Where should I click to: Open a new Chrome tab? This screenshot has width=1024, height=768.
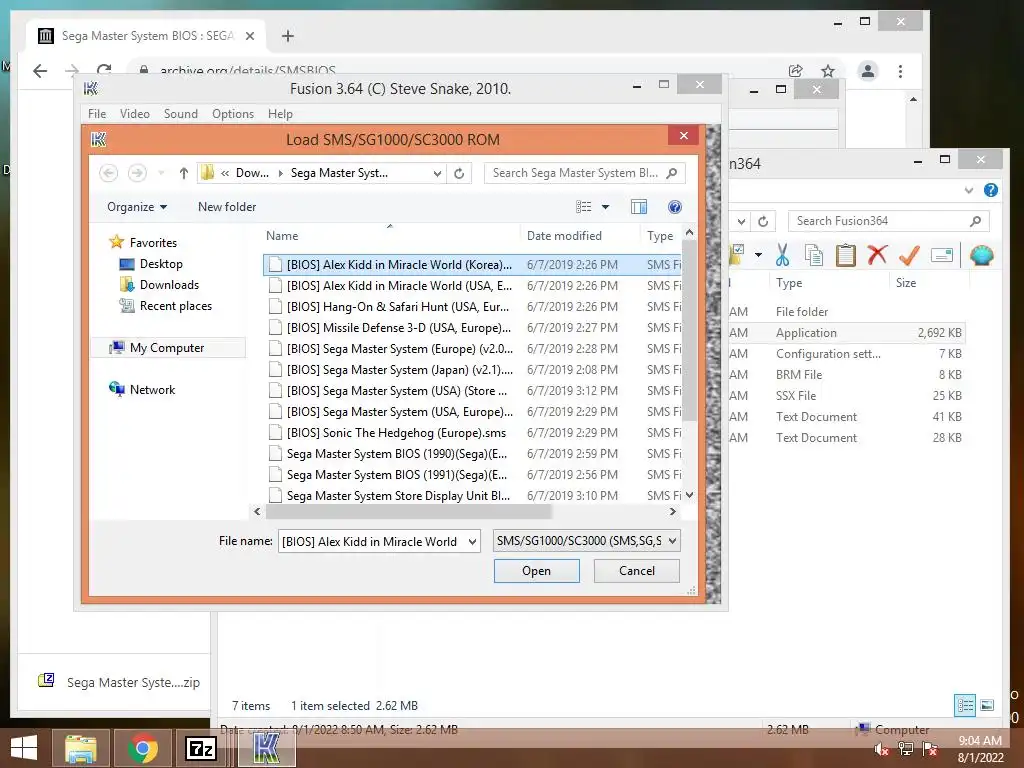288,36
